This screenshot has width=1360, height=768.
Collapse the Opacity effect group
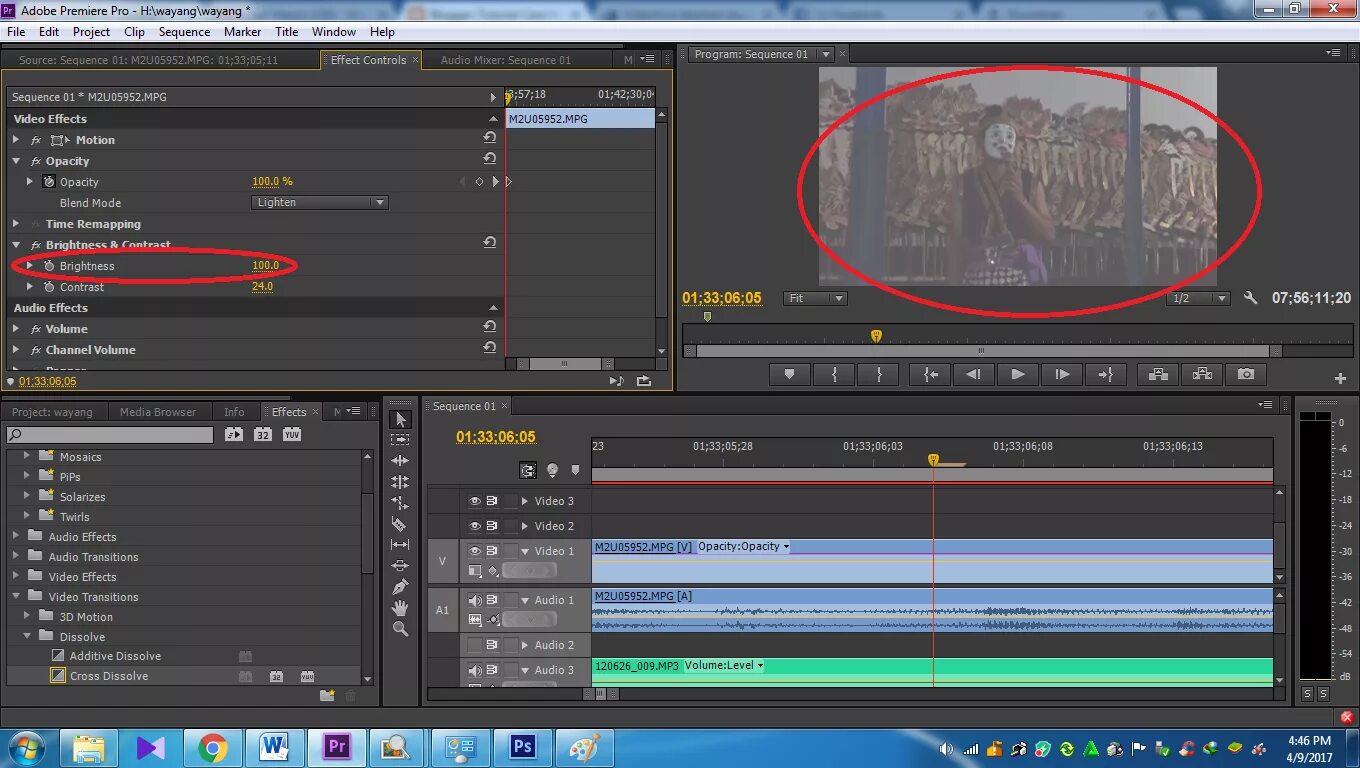point(16,161)
